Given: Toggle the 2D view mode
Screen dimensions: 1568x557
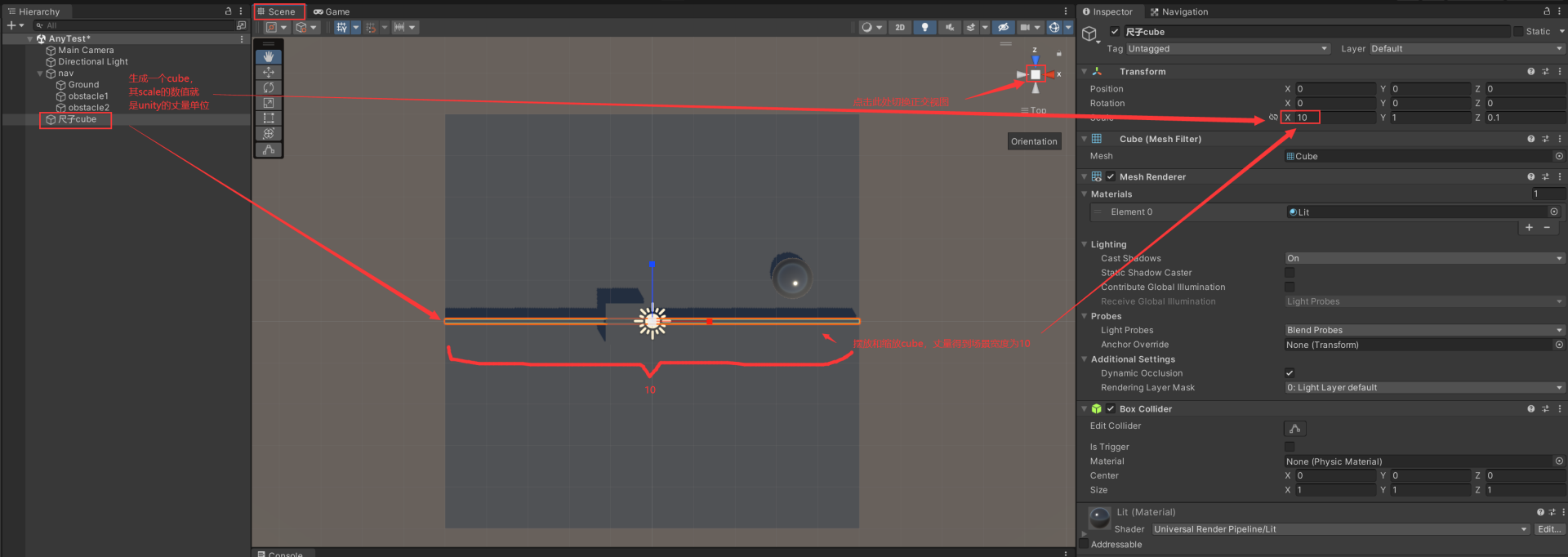Looking at the screenshot, I should (x=899, y=27).
